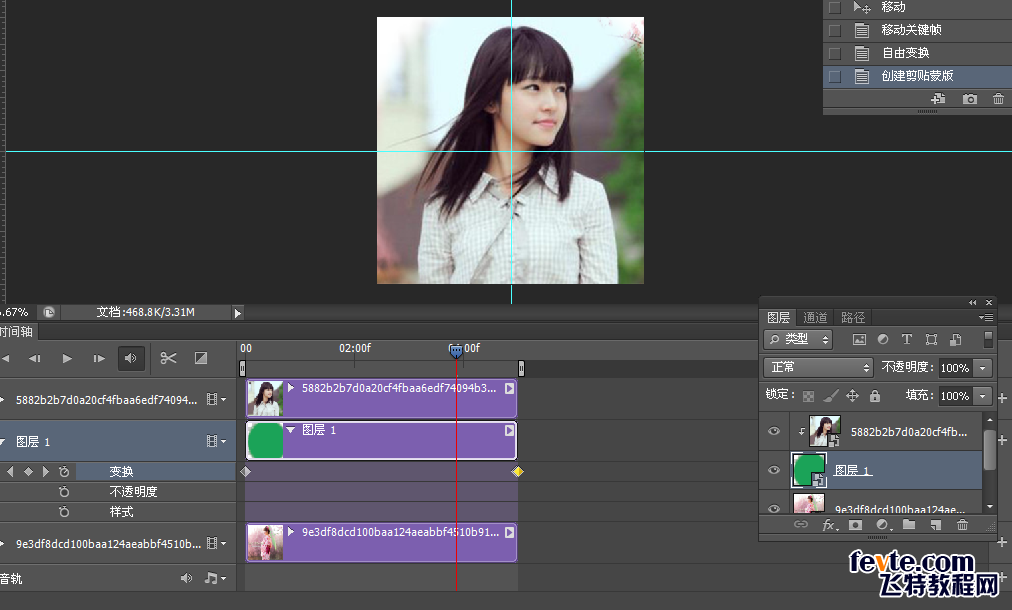Lock image pixels brush icon
The width and height of the screenshot is (1012, 610).
(x=831, y=396)
